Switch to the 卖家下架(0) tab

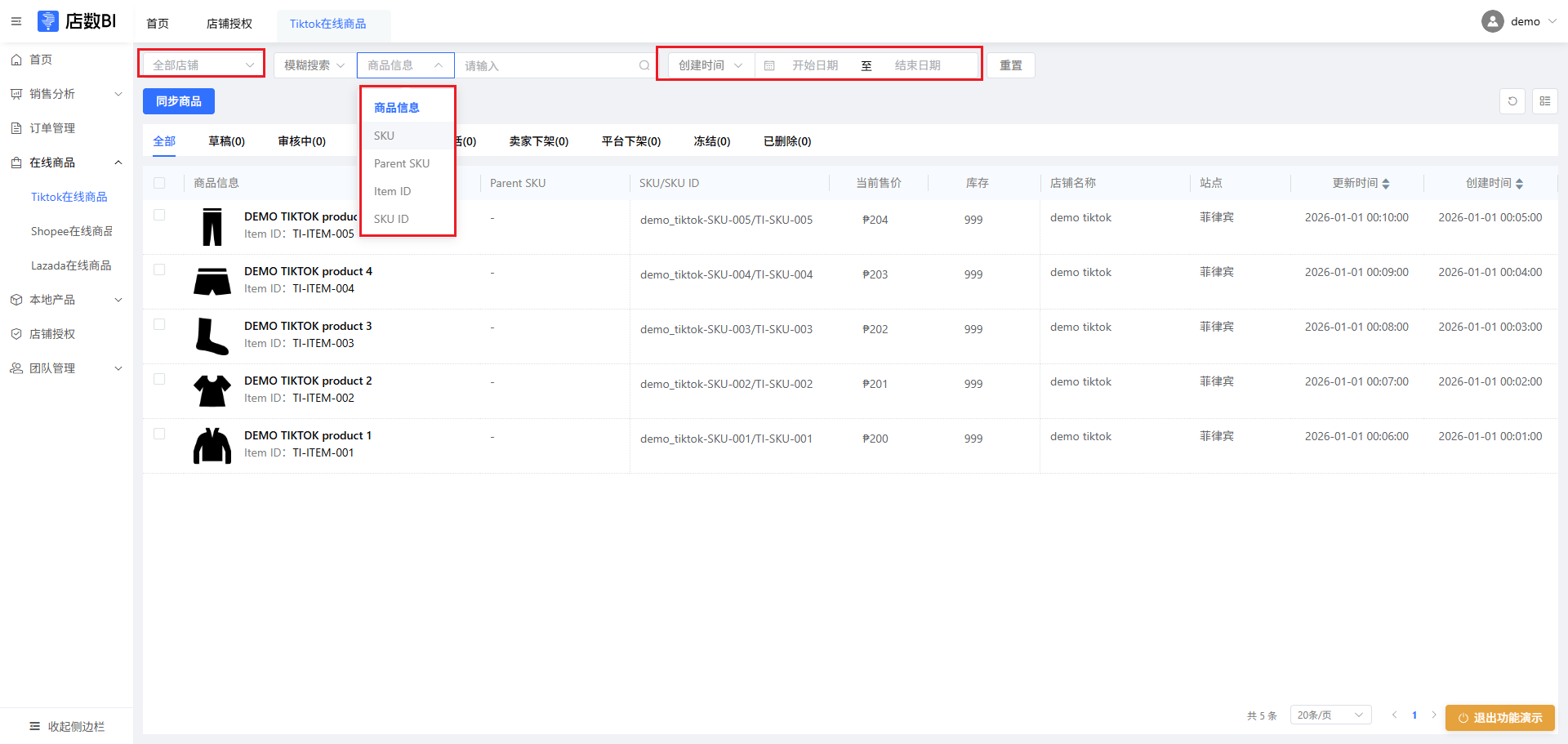click(x=538, y=141)
